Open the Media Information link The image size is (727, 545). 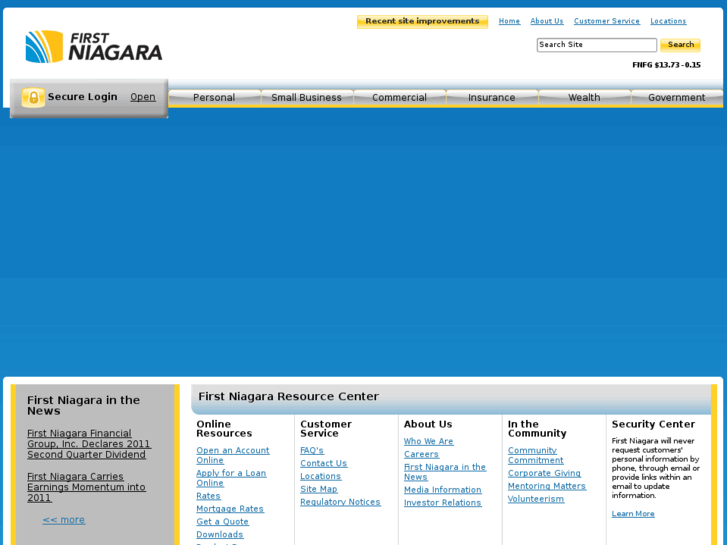[x=442, y=490]
